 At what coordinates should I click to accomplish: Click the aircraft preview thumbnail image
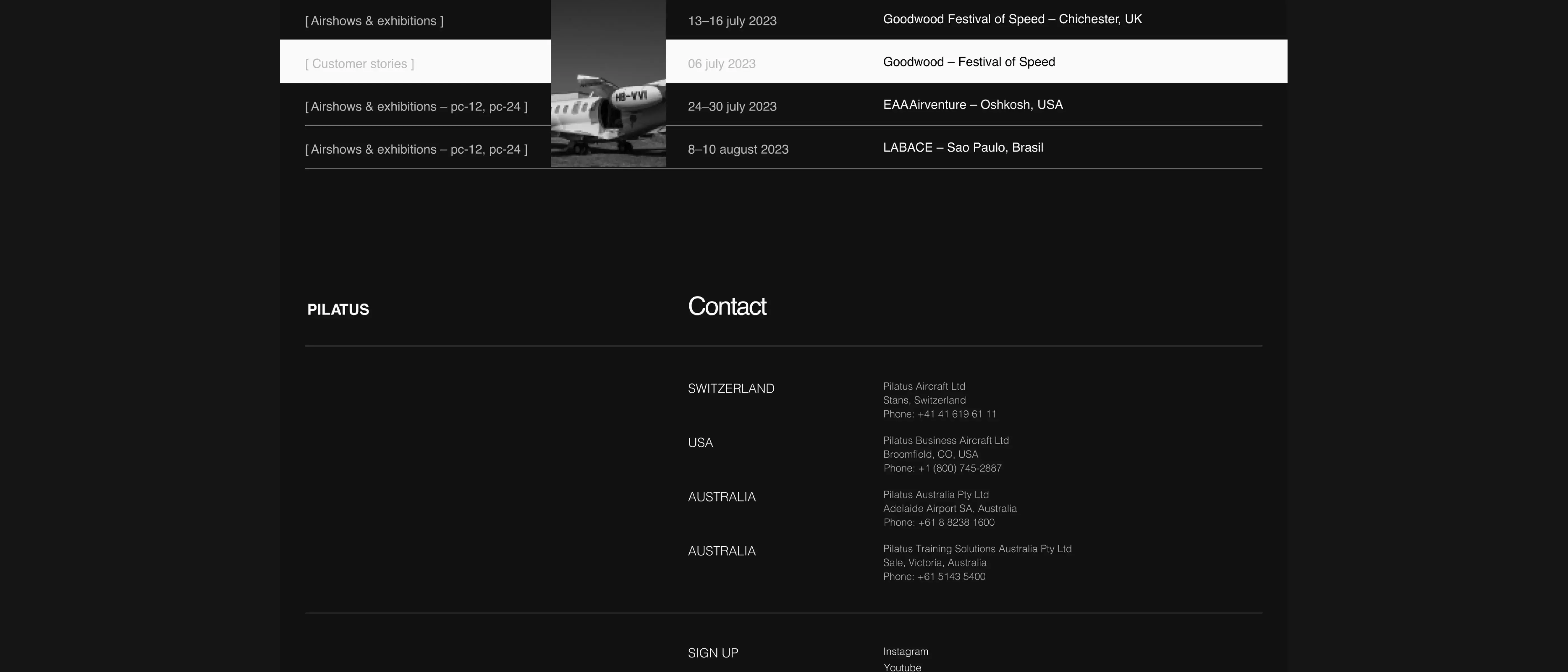pos(608,83)
